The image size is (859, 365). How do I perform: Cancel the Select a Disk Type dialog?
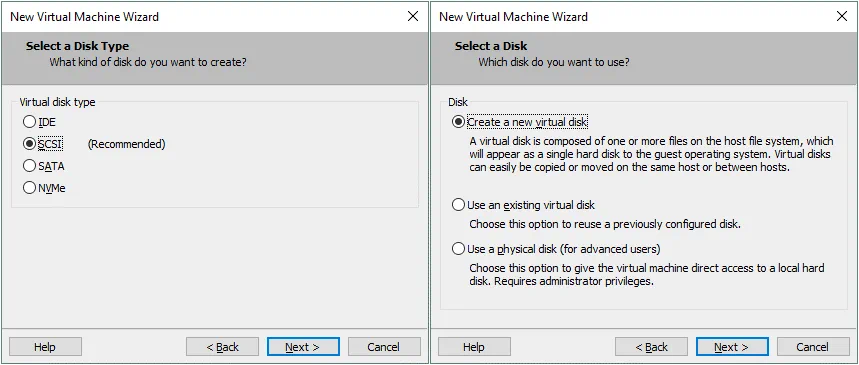(x=384, y=347)
